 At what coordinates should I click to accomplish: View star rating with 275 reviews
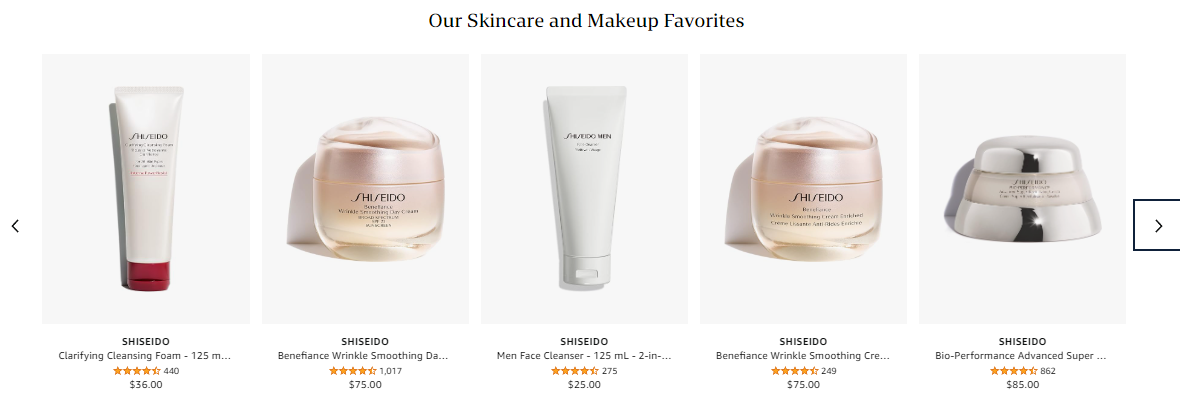pyautogui.click(x=575, y=370)
